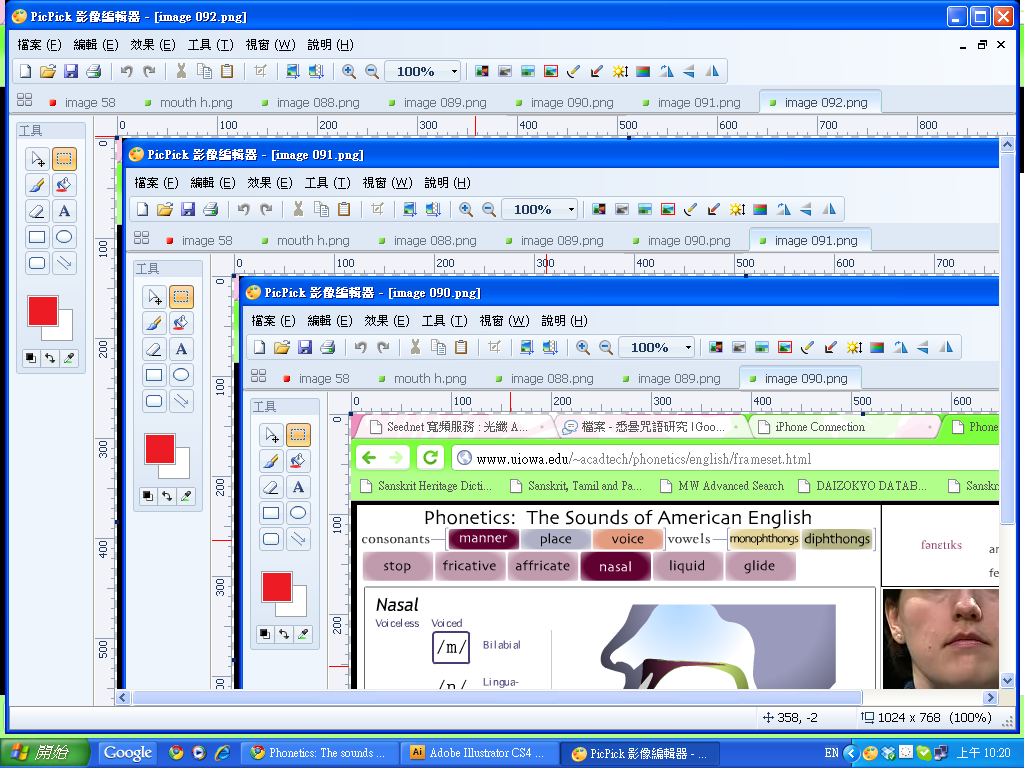The height and width of the screenshot is (768, 1024).
Task: Pick the Fill bucket tool in the outermost tools panel
Action: [x=64, y=185]
